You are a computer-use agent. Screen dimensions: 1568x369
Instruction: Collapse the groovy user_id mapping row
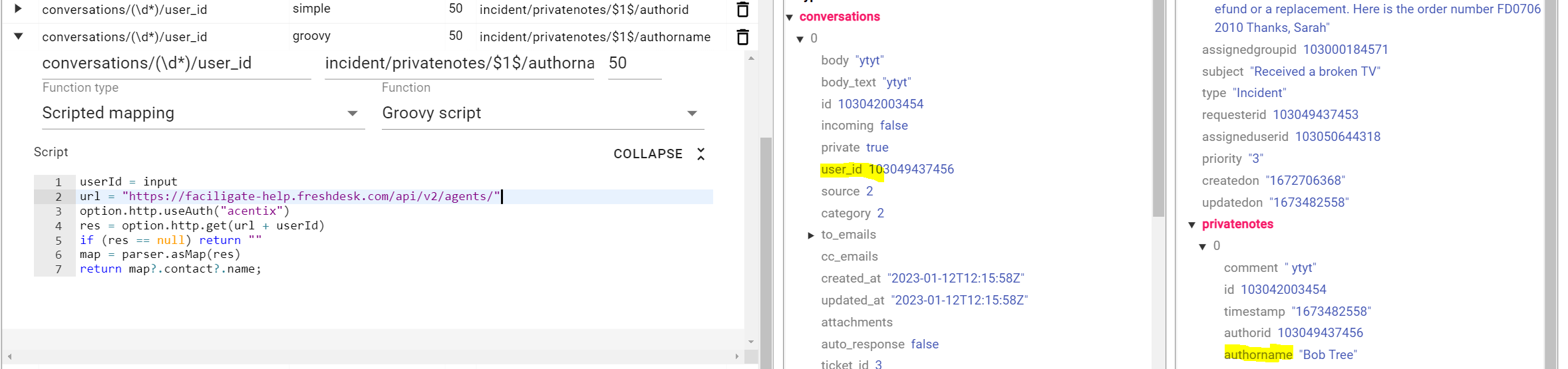pyautogui.click(x=19, y=37)
